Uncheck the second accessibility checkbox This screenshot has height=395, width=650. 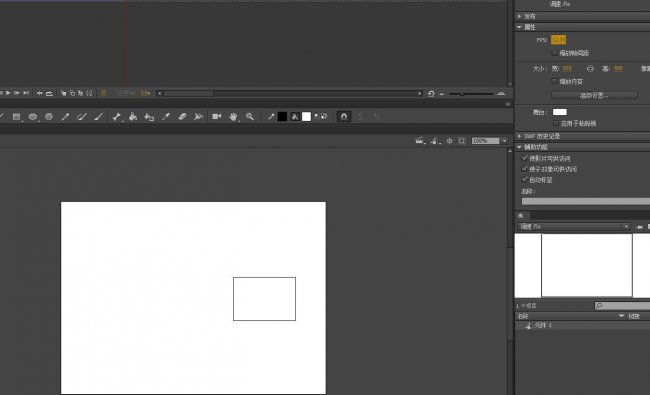[x=524, y=169]
